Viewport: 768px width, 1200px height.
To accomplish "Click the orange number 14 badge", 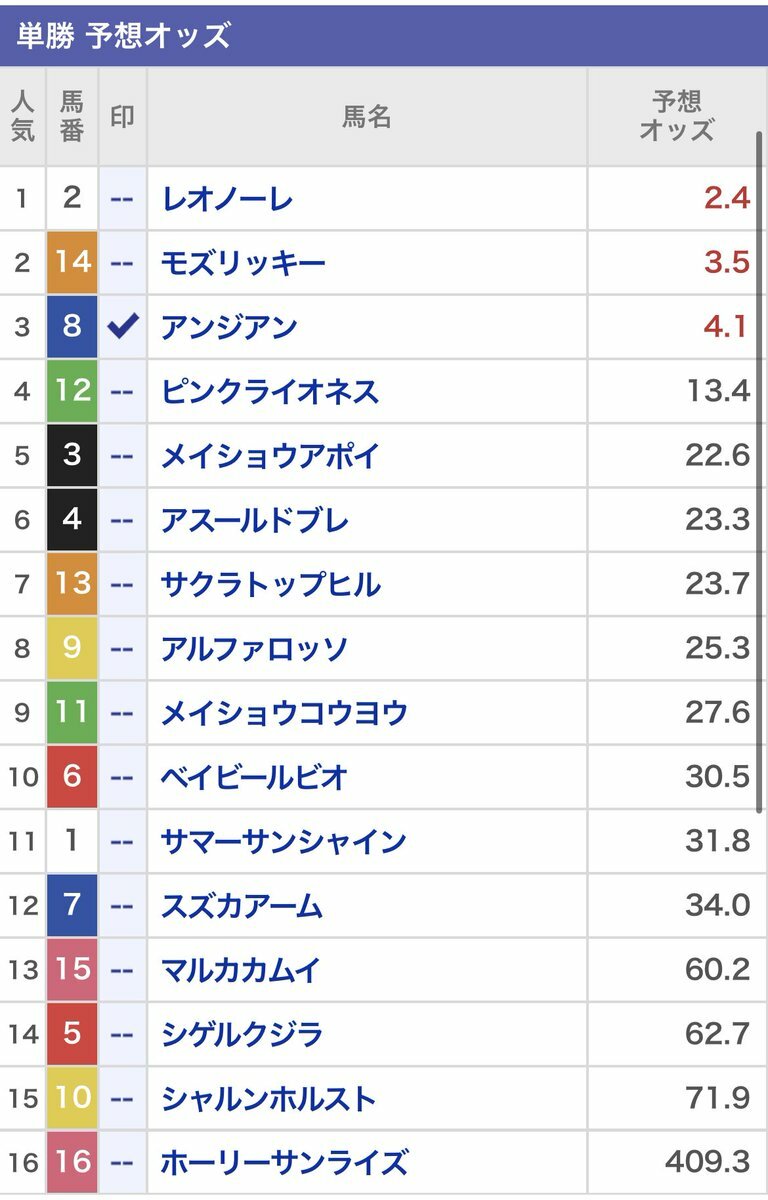I will coord(72,263).
